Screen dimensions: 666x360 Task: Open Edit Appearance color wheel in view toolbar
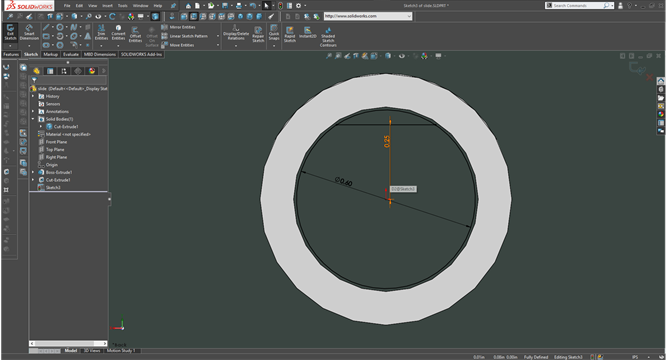coord(424,56)
